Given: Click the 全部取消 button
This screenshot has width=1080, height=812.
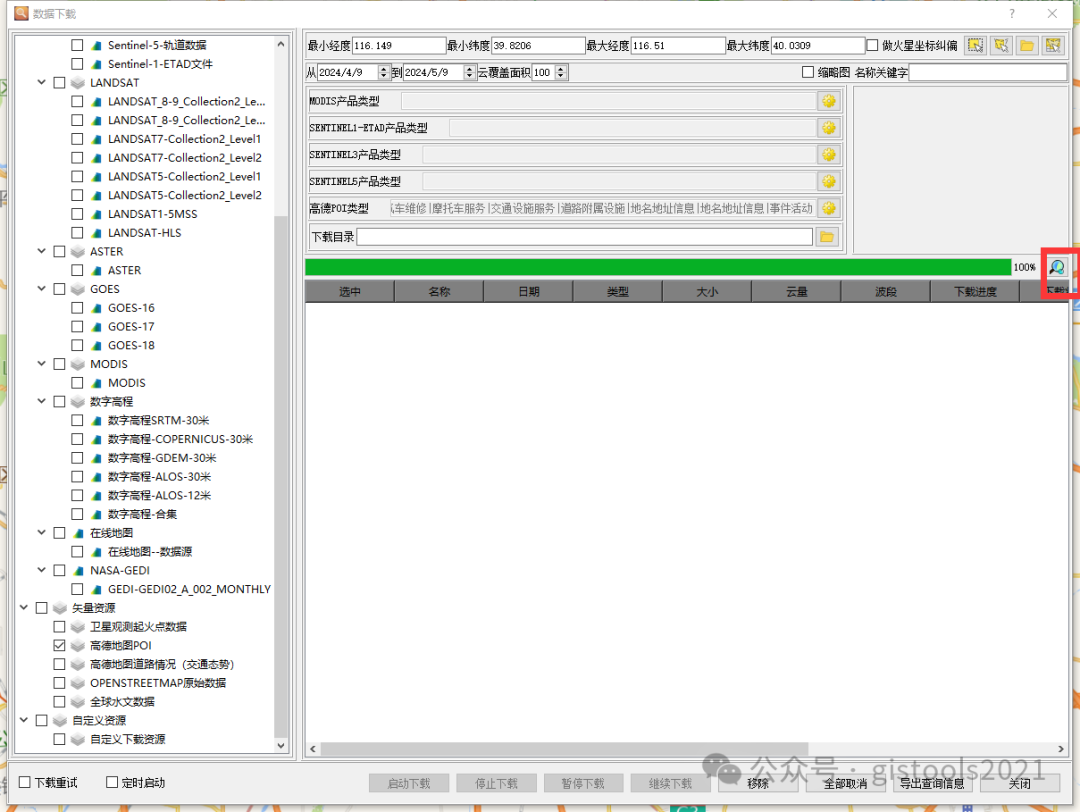Looking at the screenshot, I should 845,784.
